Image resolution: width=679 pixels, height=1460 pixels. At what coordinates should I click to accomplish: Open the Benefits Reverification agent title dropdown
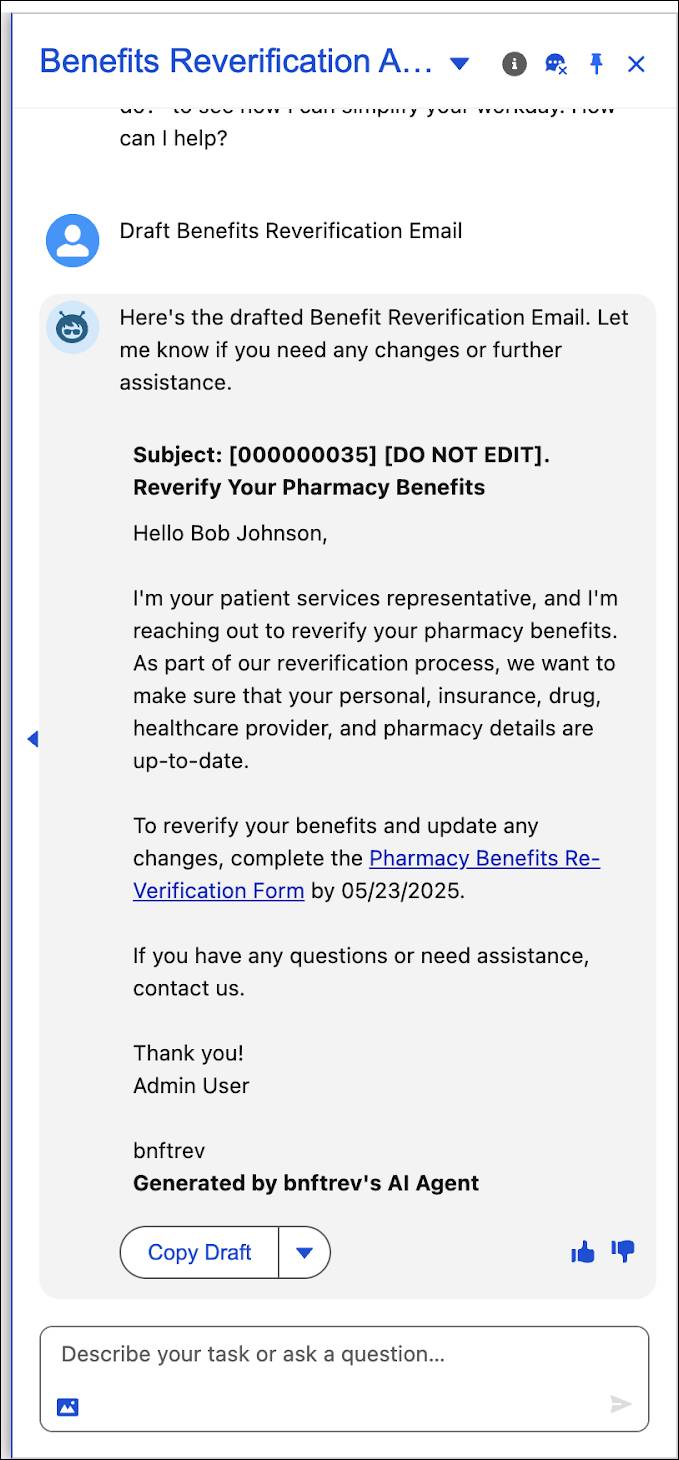point(458,63)
